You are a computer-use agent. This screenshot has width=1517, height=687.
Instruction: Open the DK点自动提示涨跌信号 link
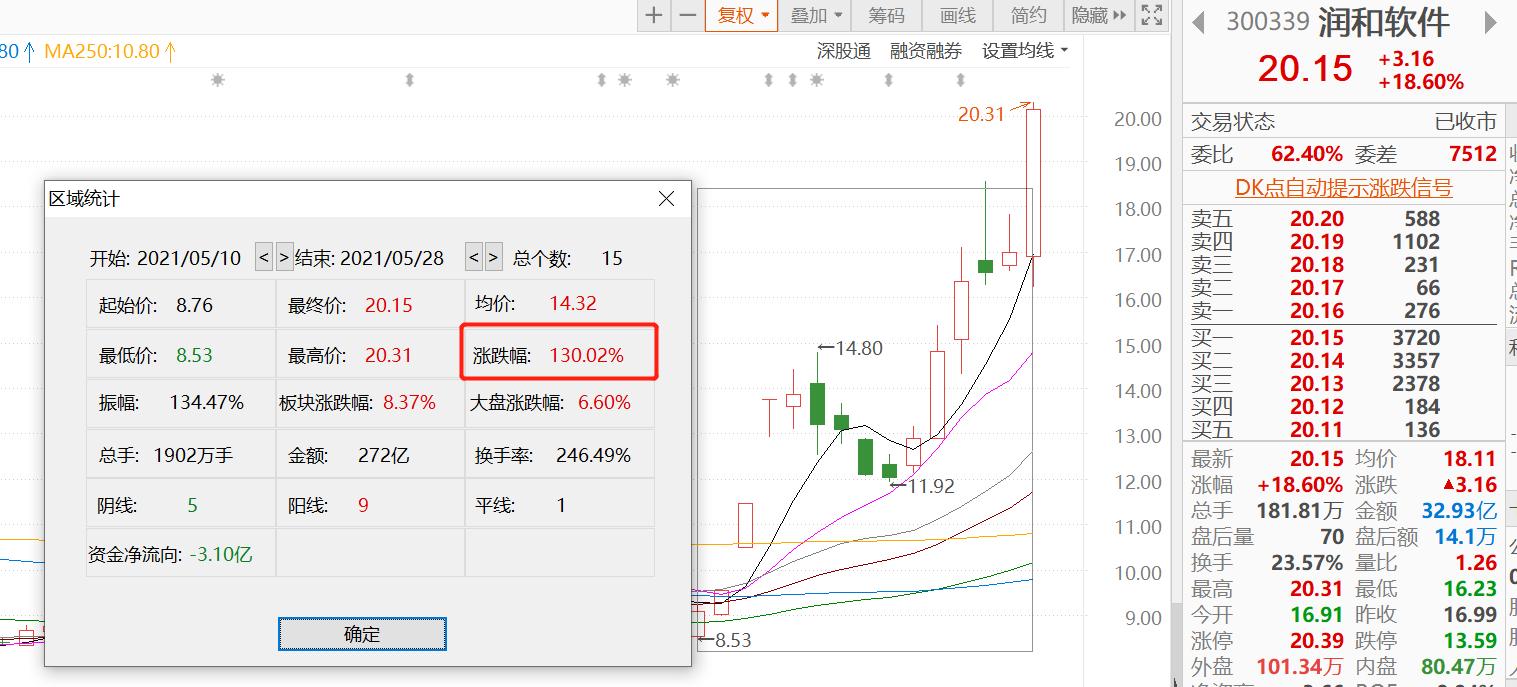click(1345, 188)
